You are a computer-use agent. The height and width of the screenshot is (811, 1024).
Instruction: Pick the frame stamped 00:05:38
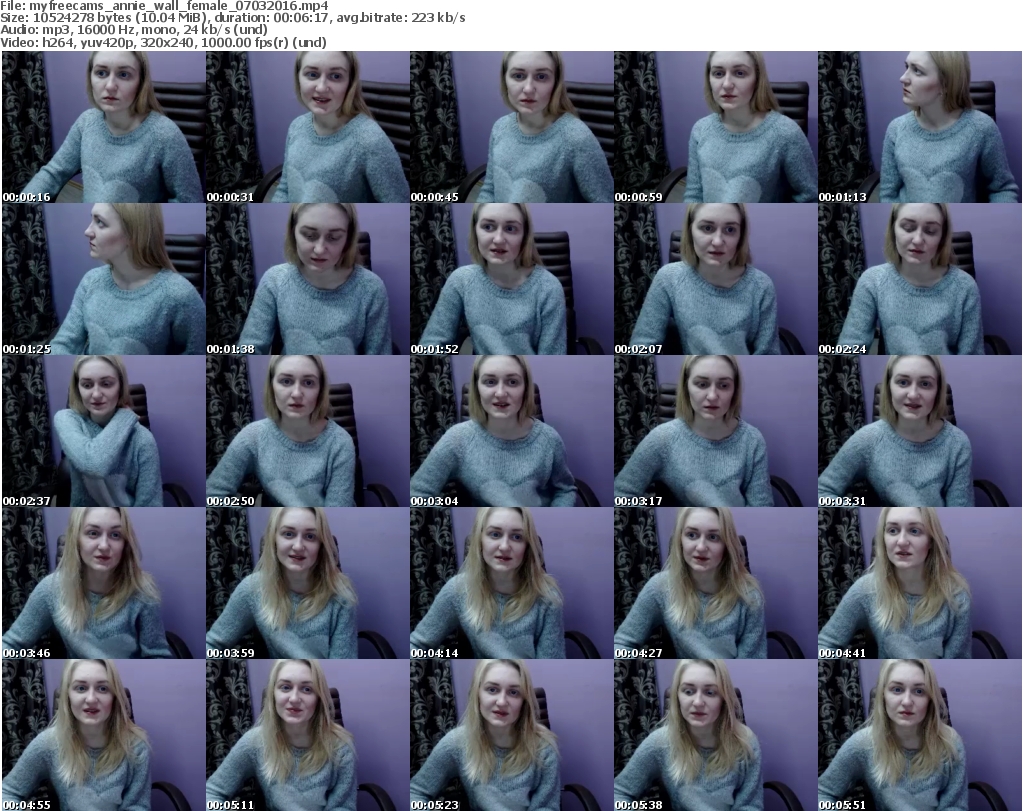pos(715,735)
